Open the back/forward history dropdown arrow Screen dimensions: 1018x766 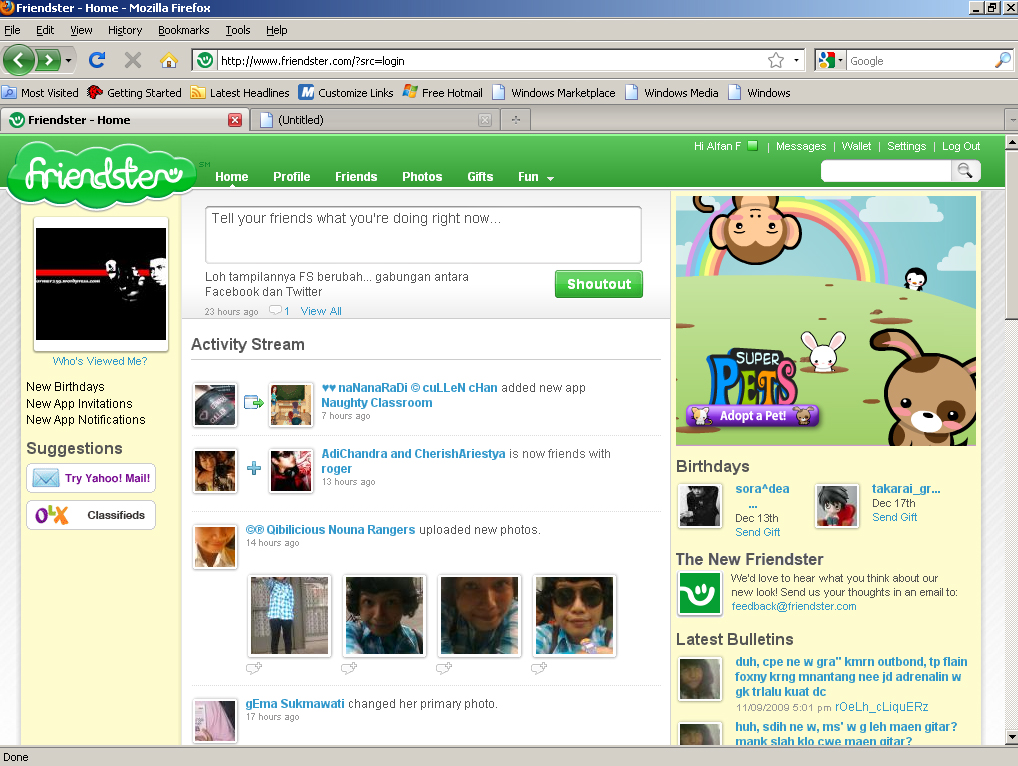point(69,61)
